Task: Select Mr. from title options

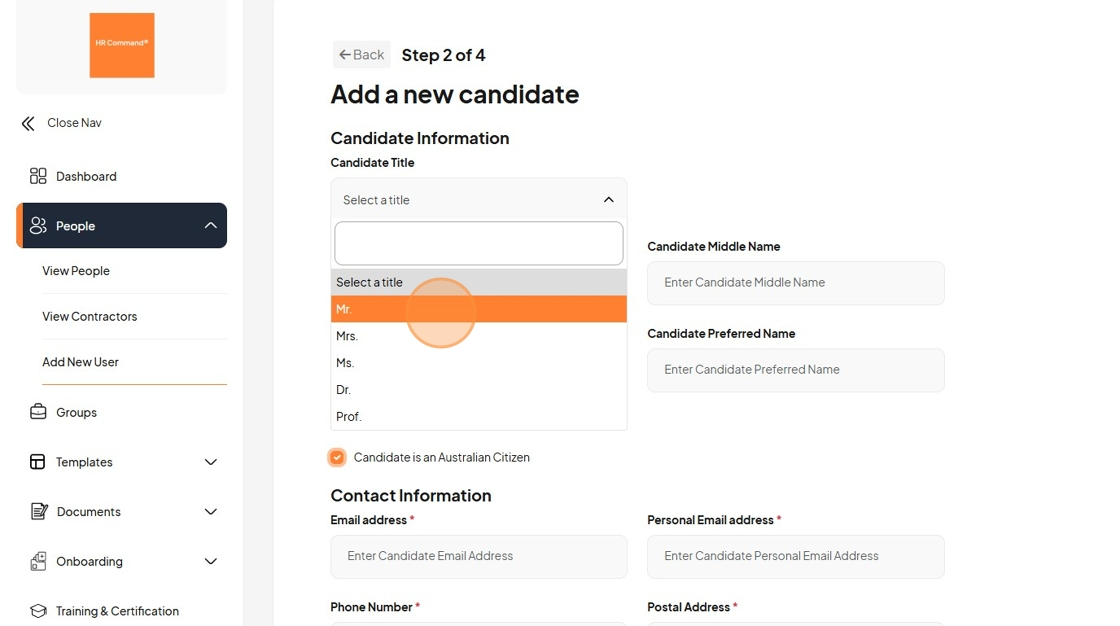Action: tap(479, 309)
